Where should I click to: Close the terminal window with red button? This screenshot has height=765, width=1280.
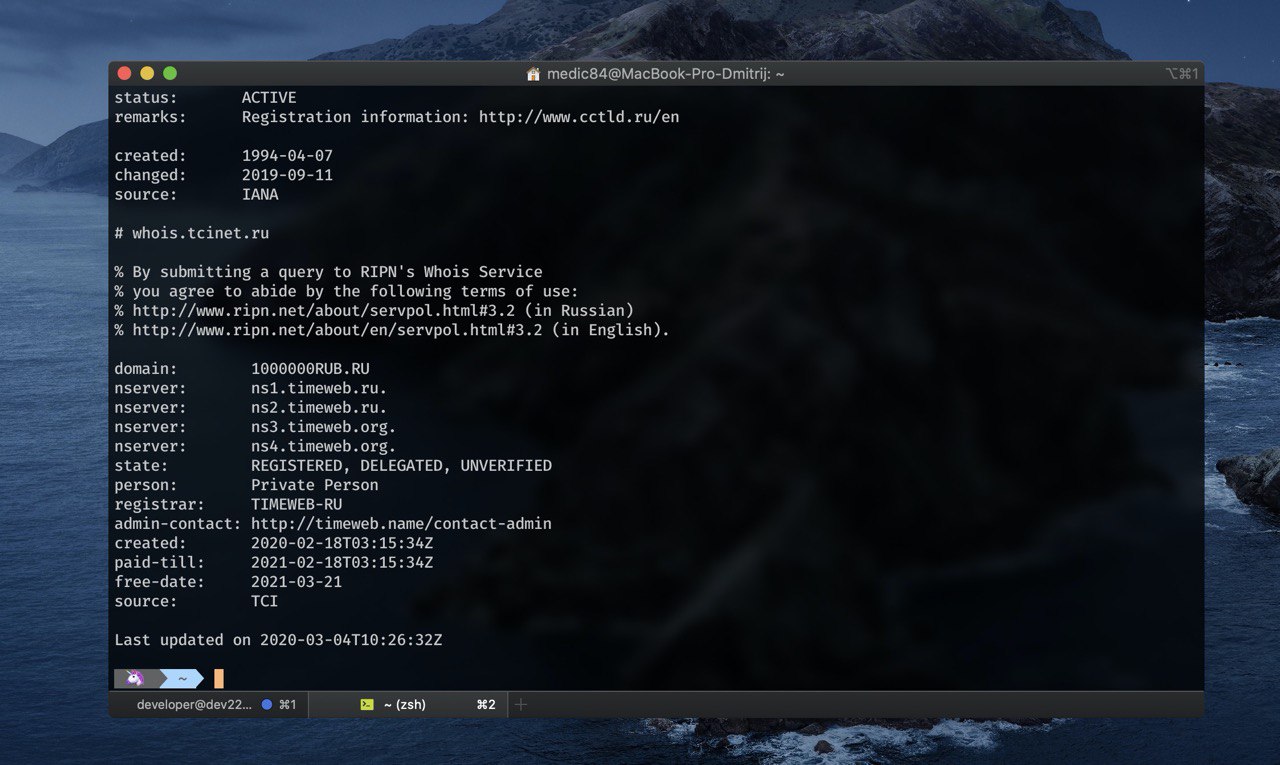coord(125,73)
